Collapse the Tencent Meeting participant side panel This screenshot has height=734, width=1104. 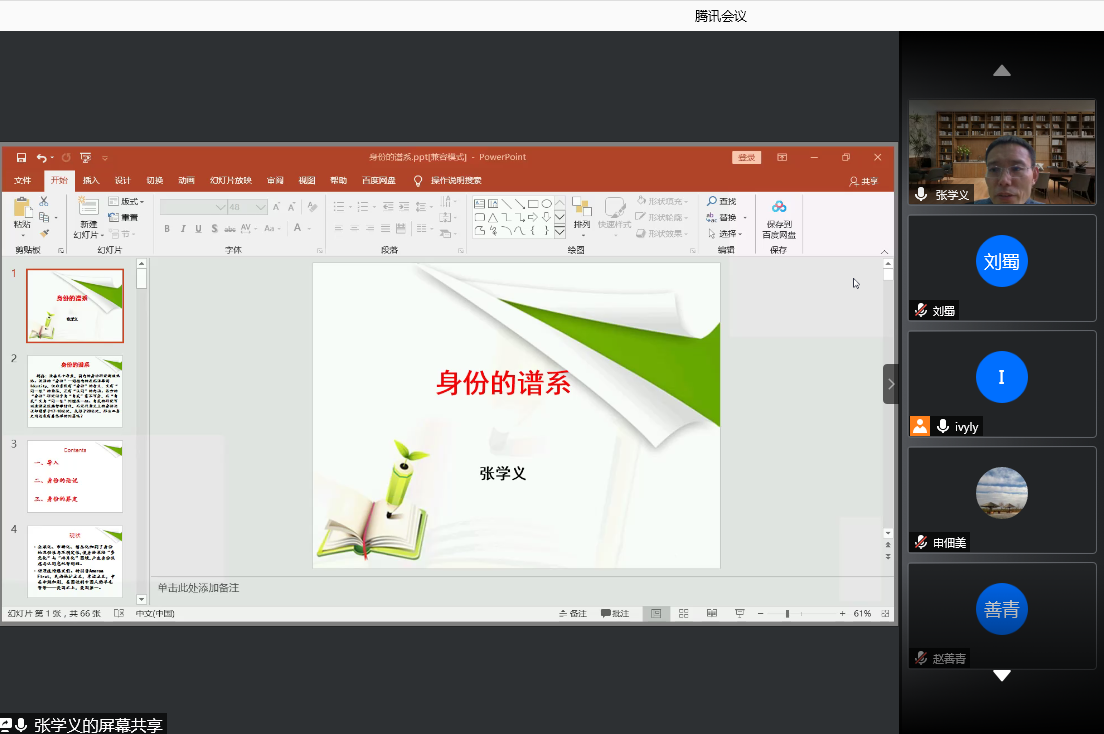tap(890, 384)
